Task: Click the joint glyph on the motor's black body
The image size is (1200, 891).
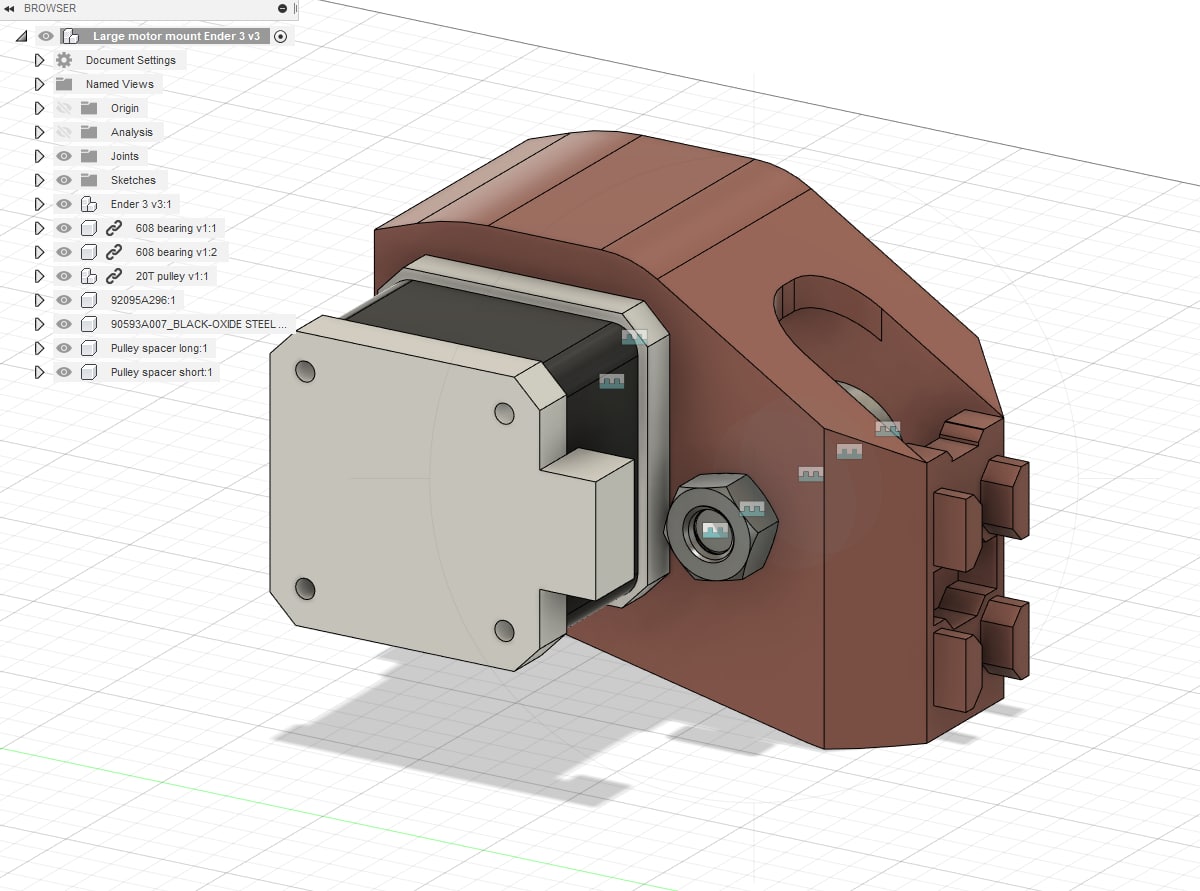Action: tap(611, 381)
